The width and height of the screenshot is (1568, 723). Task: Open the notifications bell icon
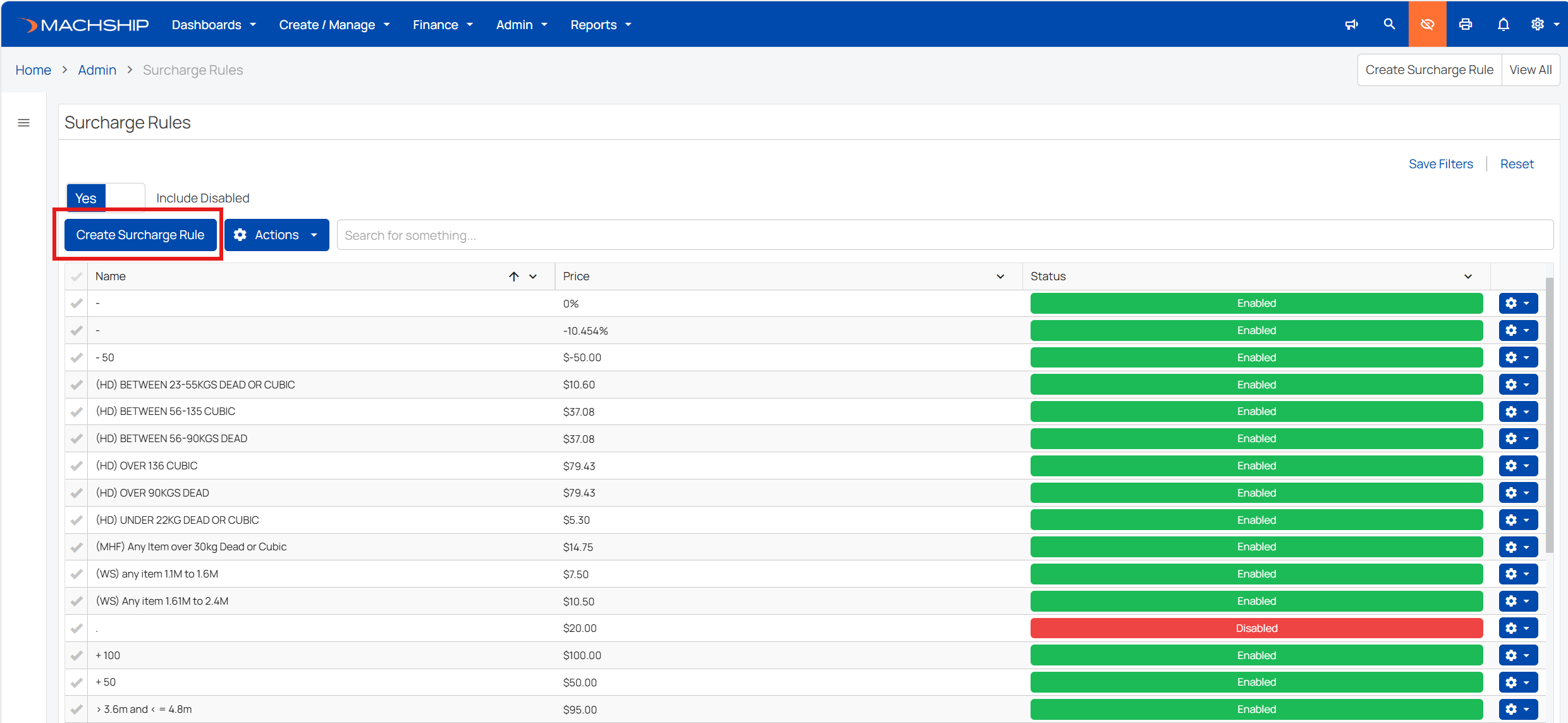tap(1504, 25)
